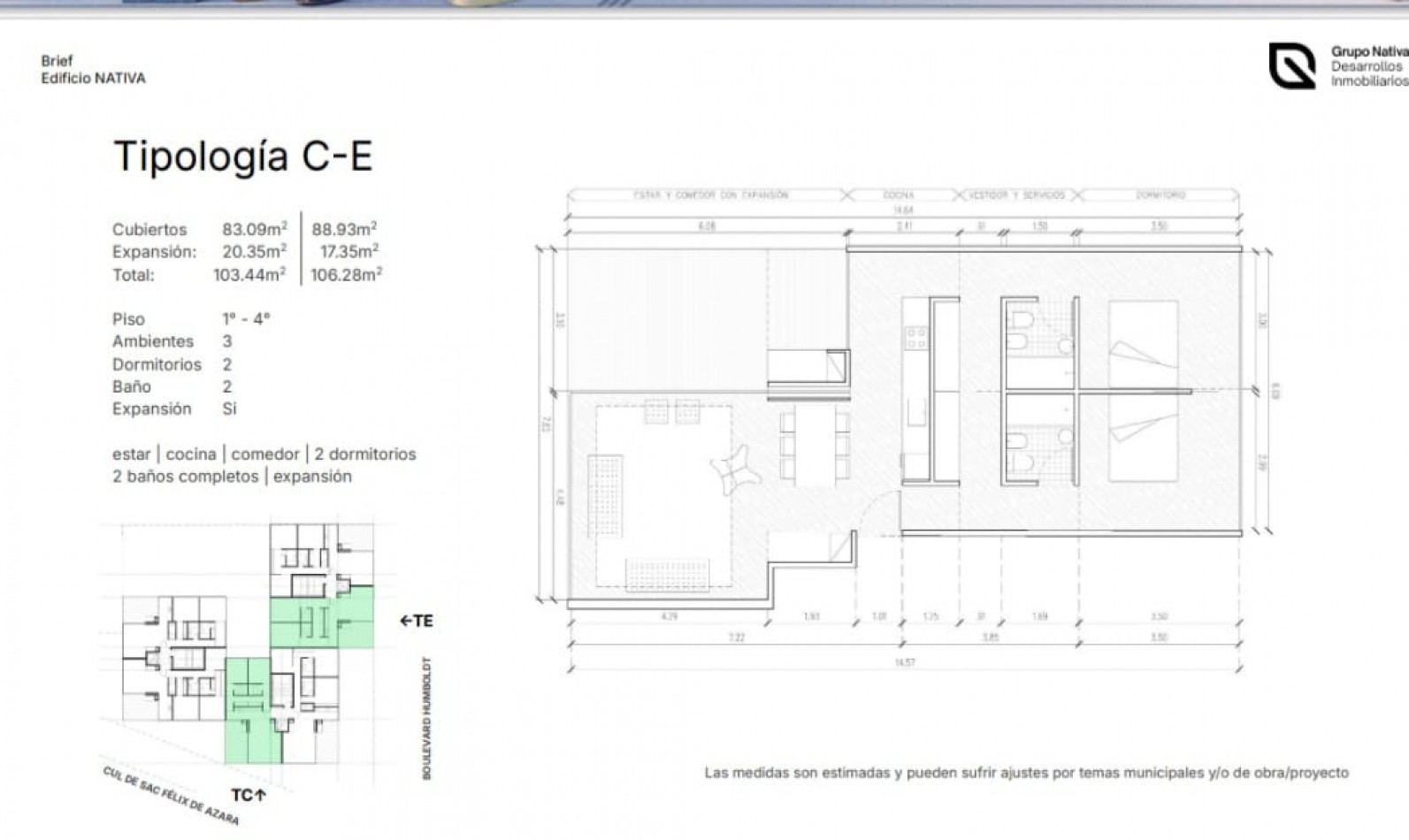Click the "Piso" label
This screenshot has width=1409, height=840.
pos(128,319)
